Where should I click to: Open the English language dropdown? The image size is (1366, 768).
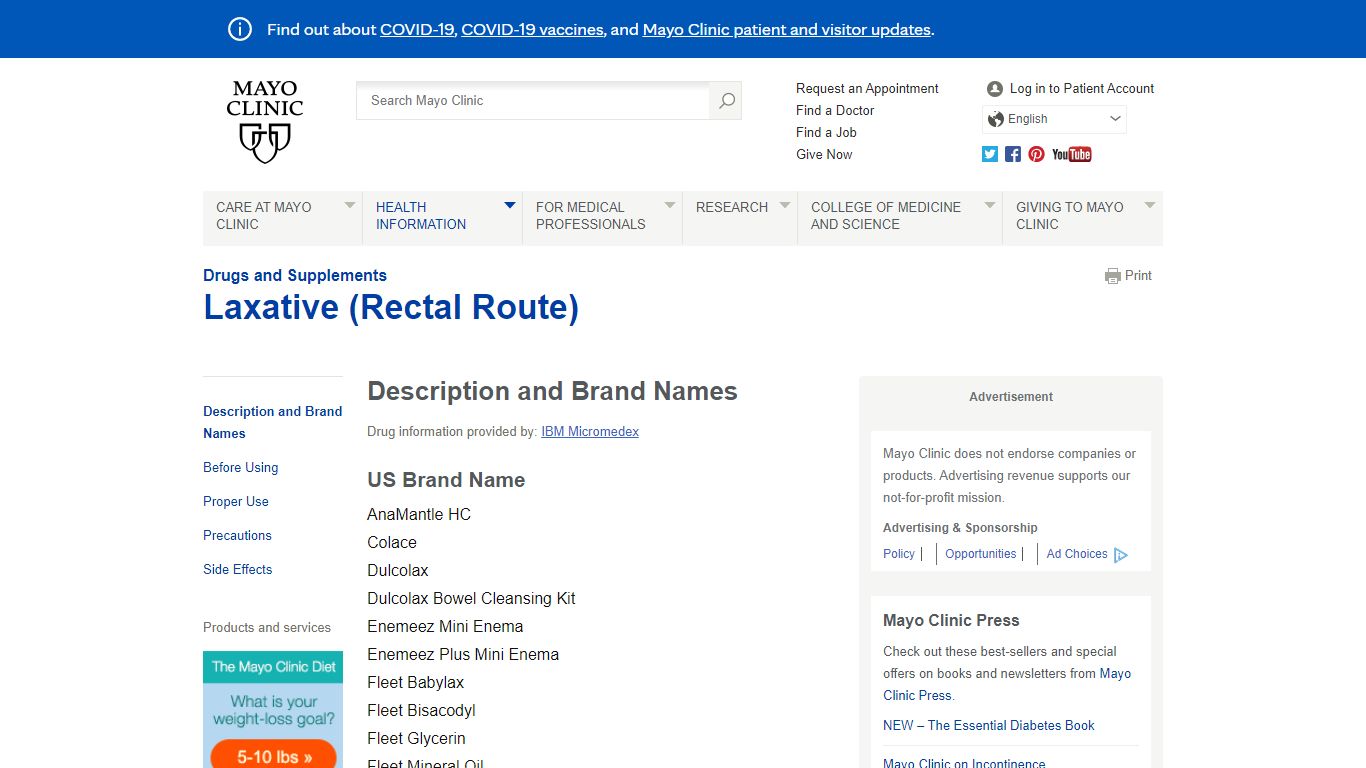(1054, 119)
